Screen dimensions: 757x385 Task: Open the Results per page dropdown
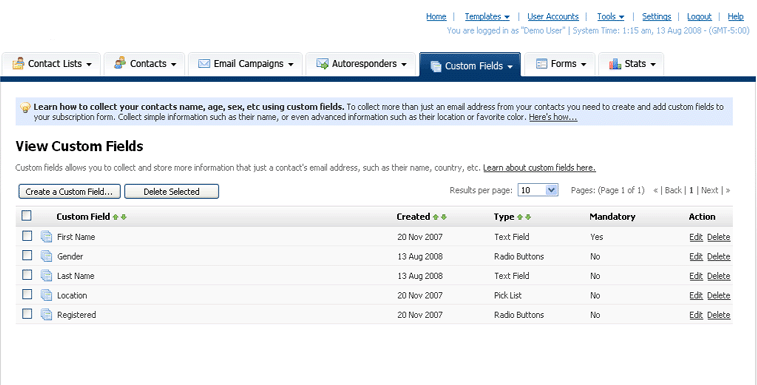click(x=538, y=190)
